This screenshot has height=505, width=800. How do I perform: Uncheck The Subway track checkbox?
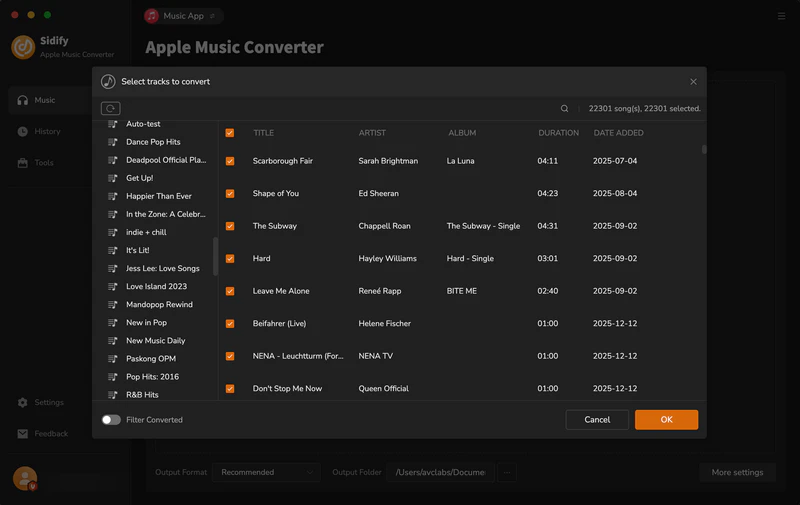230,226
